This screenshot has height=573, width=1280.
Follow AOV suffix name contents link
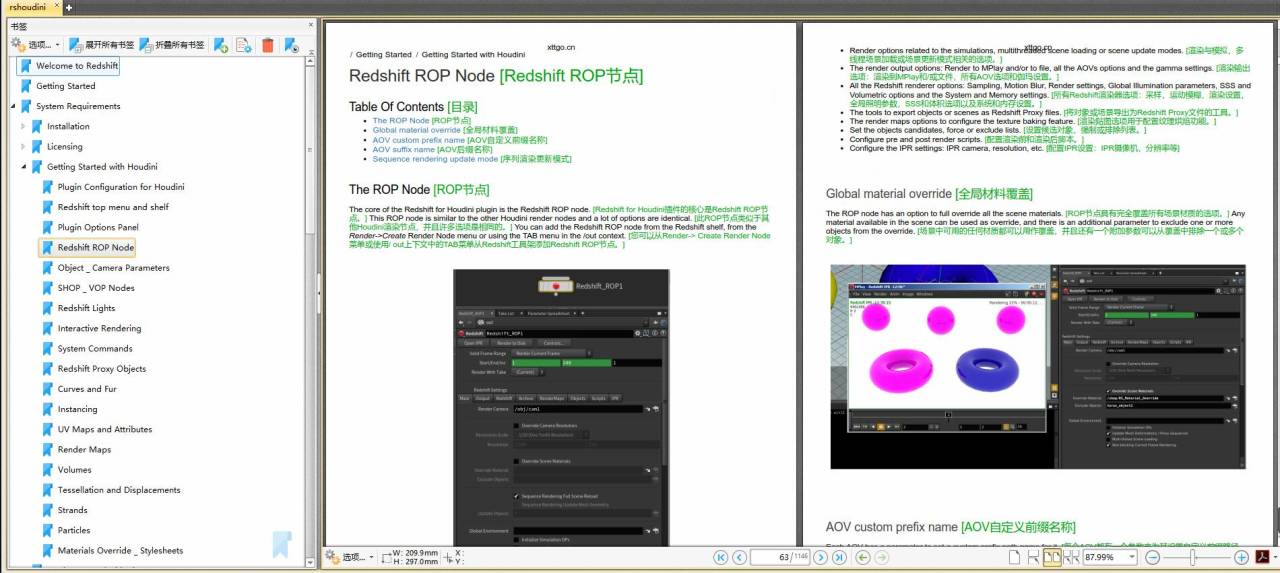click(x=403, y=149)
